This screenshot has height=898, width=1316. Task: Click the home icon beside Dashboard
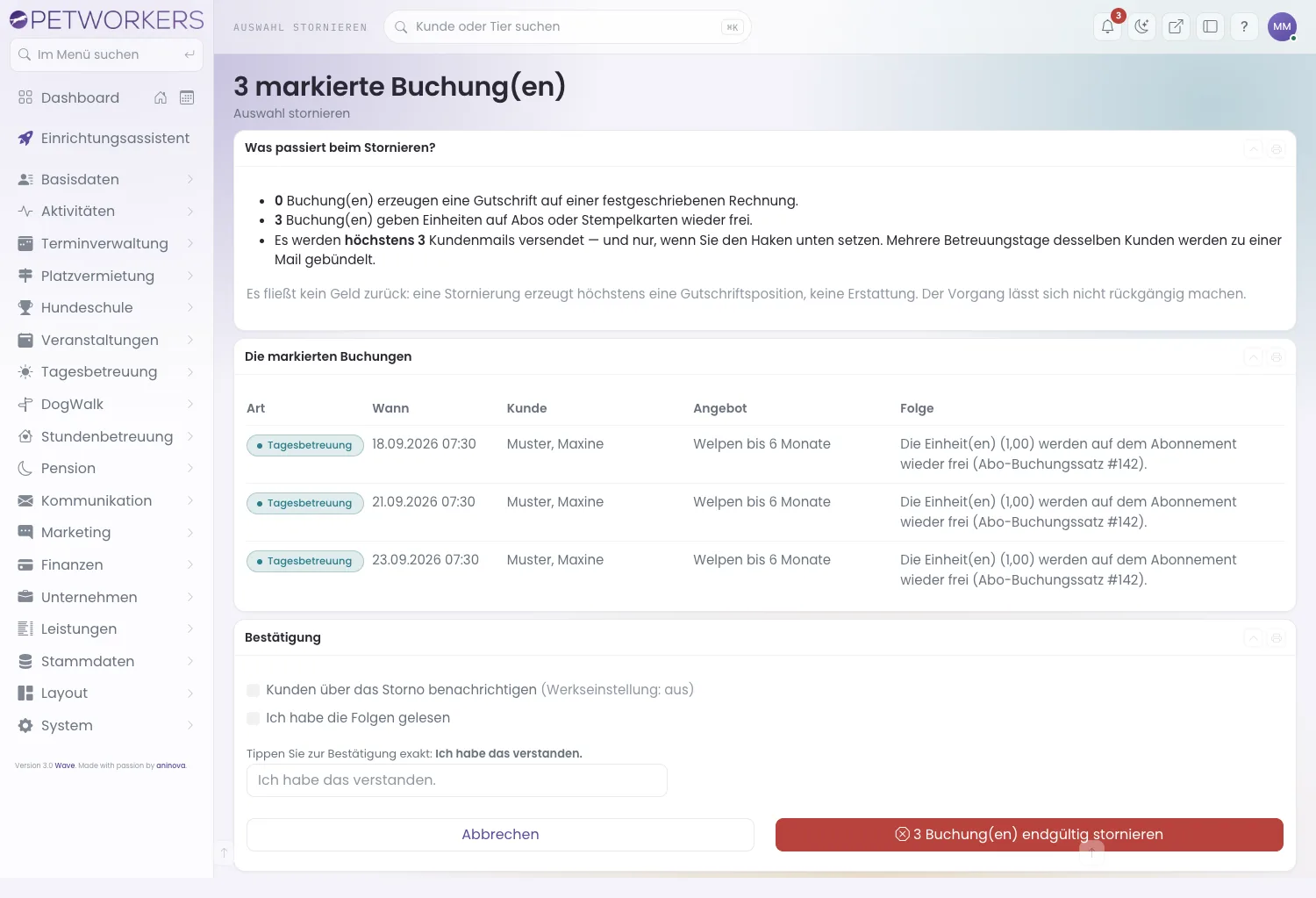coord(161,97)
